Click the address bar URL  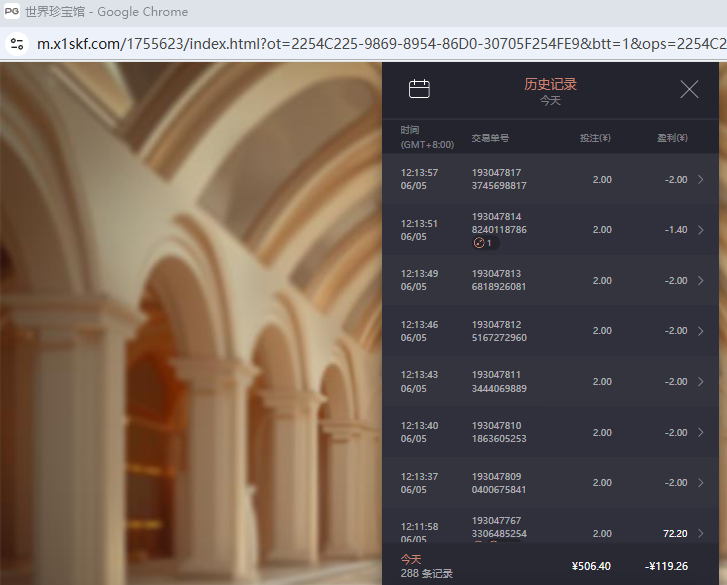coord(381,44)
